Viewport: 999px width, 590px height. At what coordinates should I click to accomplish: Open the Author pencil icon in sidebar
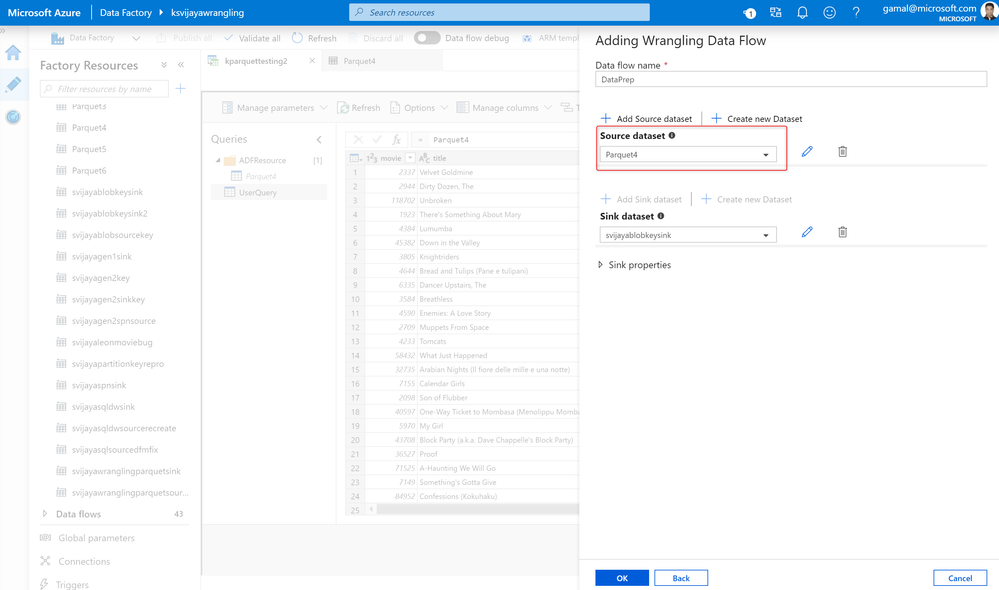coord(13,84)
